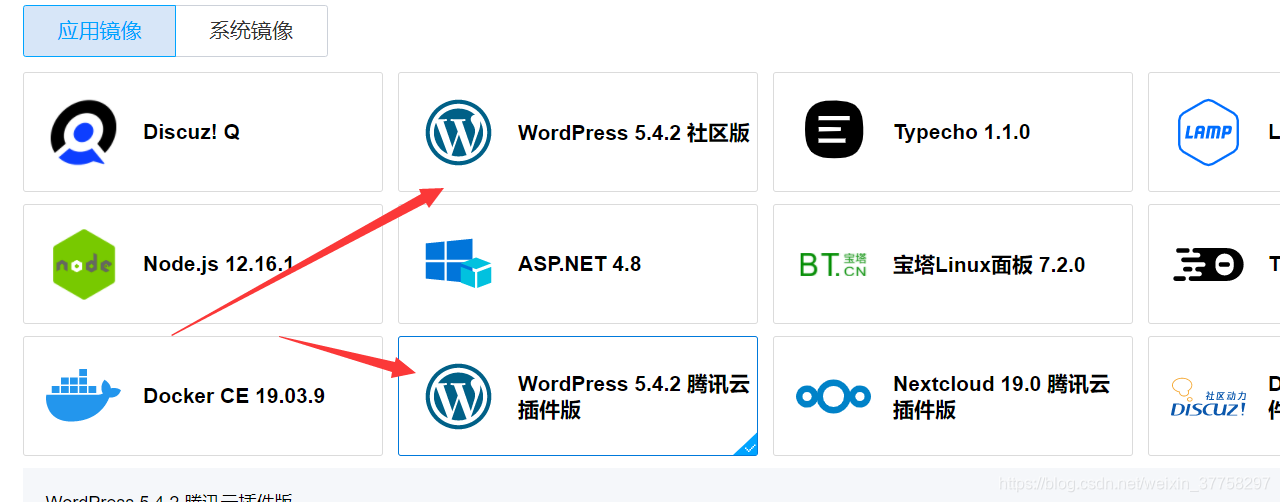Image resolution: width=1280 pixels, height=502 pixels.
Task: Click the speed-lines circle icon on partial card
Action: point(1208,264)
